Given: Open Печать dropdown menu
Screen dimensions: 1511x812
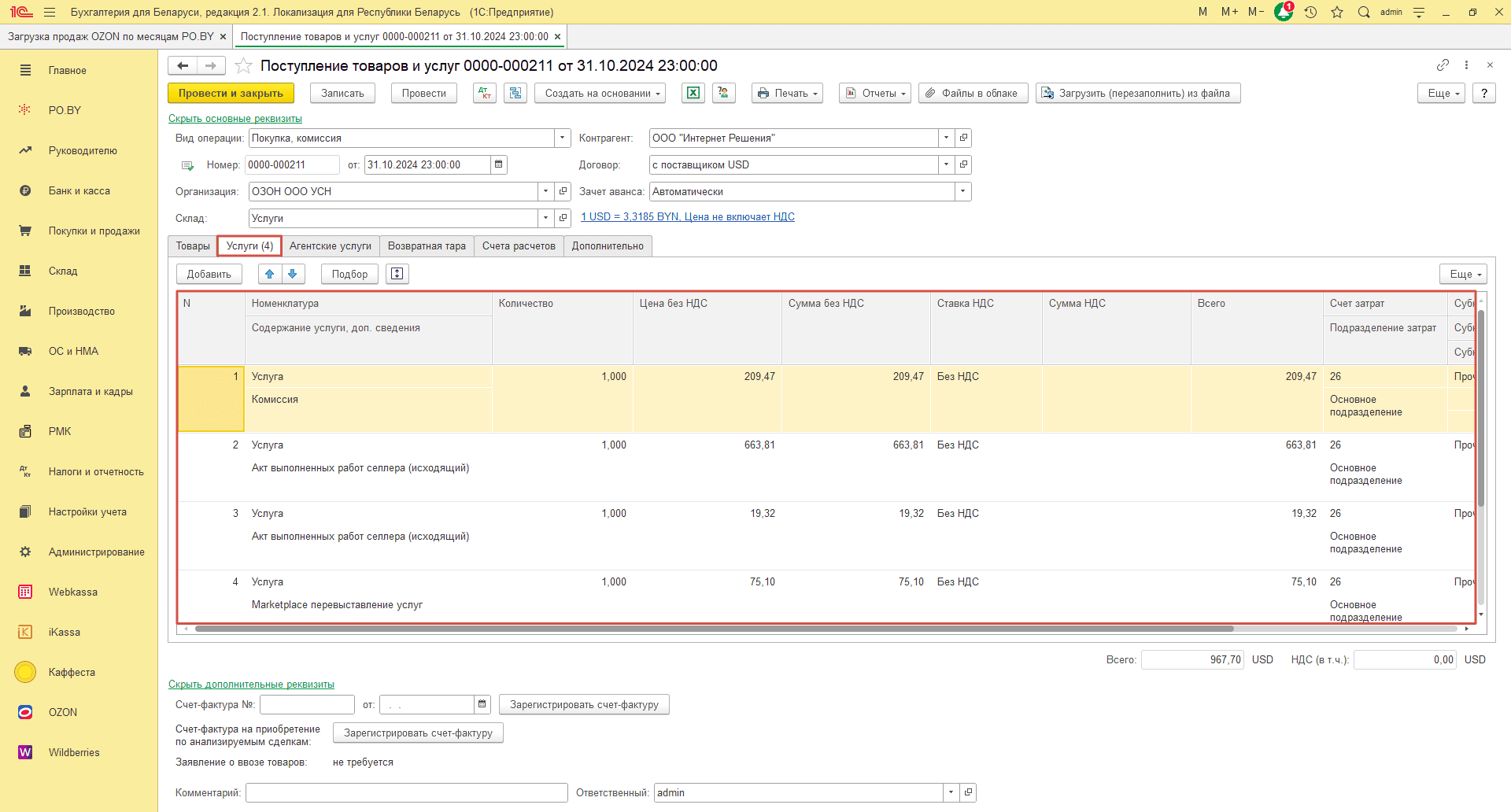Looking at the screenshot, I should 787,93.
